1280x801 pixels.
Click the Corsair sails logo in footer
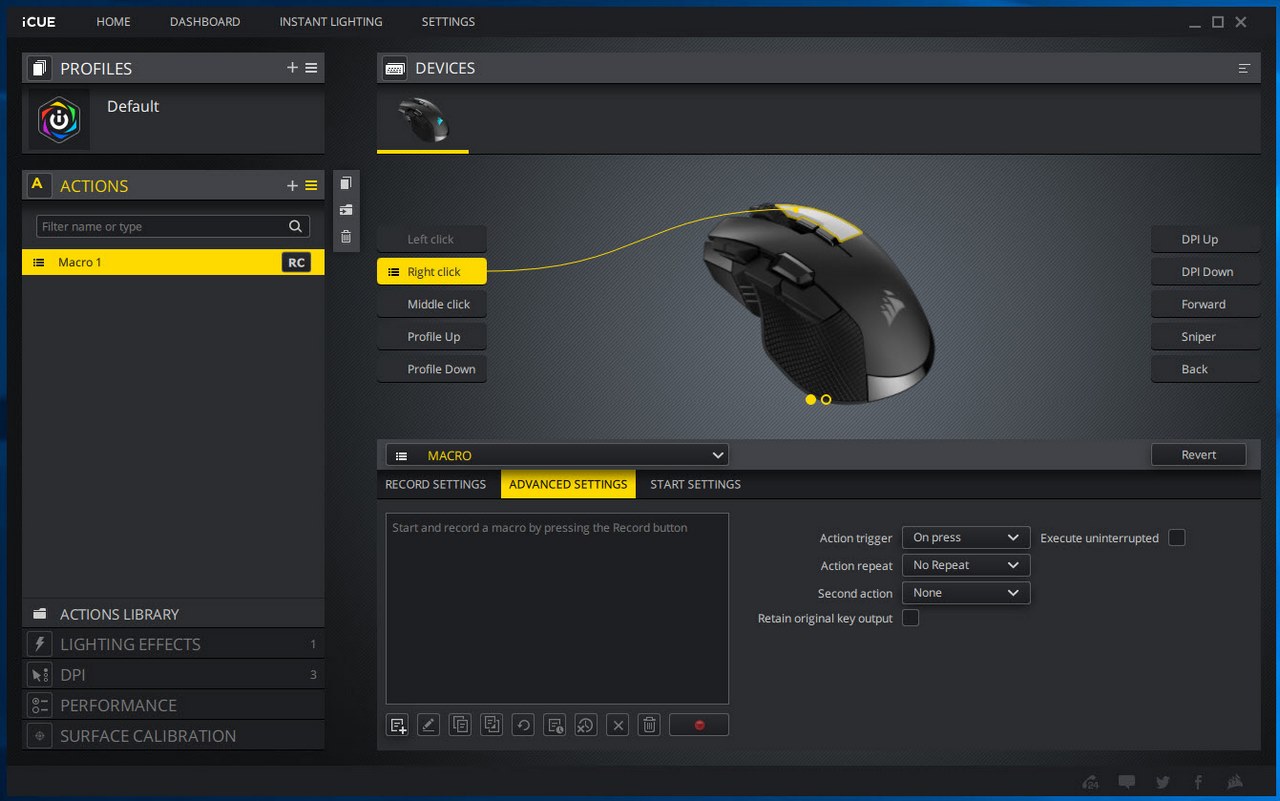[x=1235, y=782]
